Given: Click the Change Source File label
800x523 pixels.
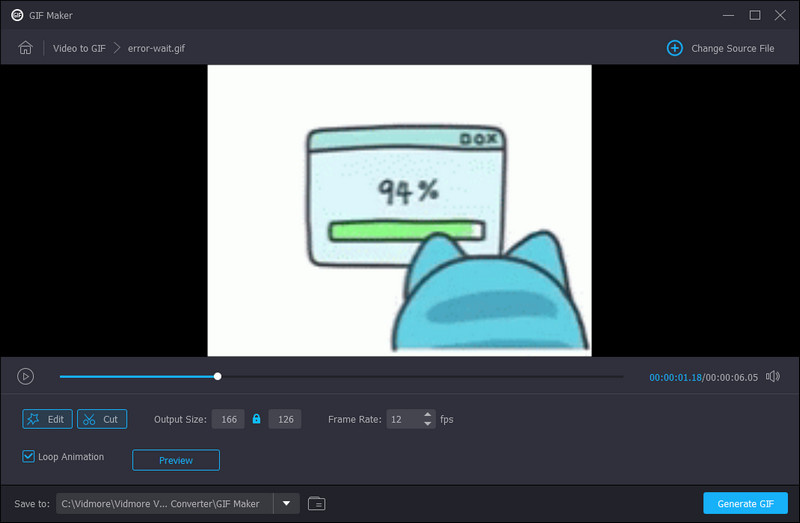Looking at the screenshot, I should (x=733, y=48).
